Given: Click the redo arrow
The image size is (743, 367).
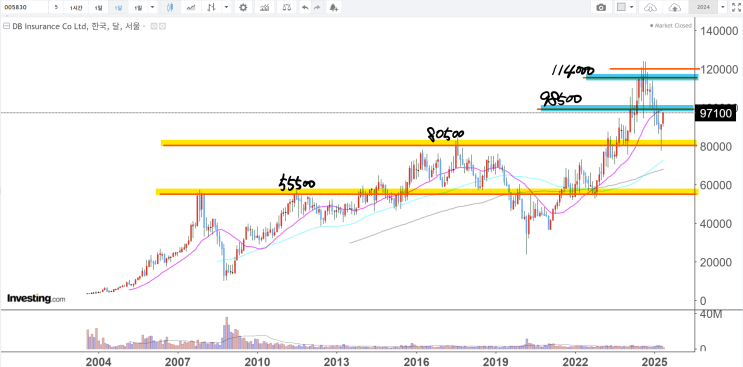Looking at the screenshot, I should coord(317,8).
